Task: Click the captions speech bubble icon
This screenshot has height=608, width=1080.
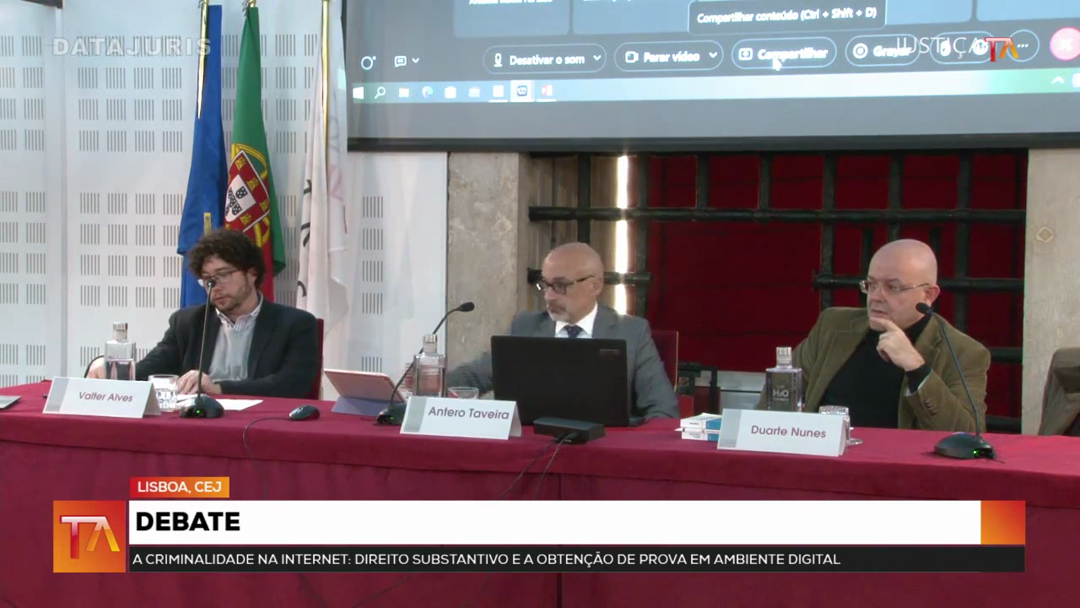Action: pos(401,62)
